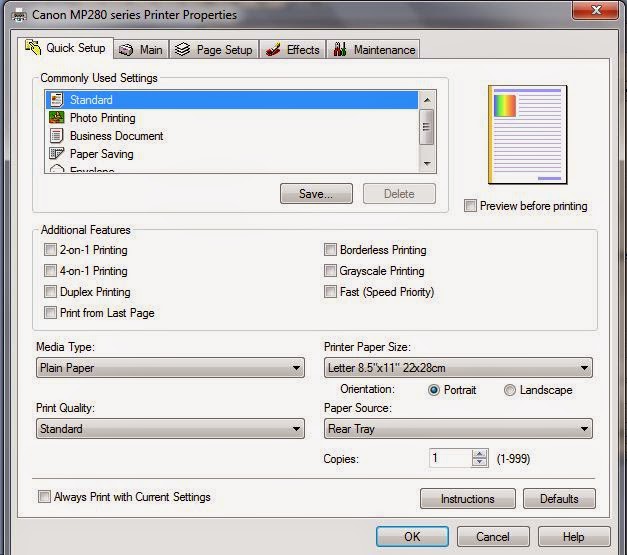This screenshot has width=627, height=555.
Task: Click the Quick Setup tab icon
Action: [33, 47]
